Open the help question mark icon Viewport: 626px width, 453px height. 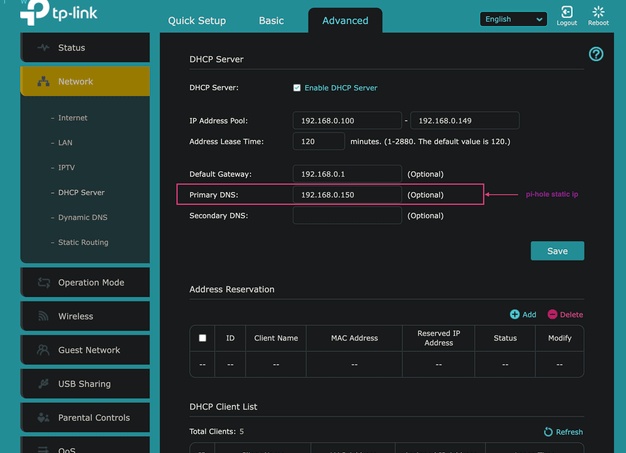click(x=596, y=54)
